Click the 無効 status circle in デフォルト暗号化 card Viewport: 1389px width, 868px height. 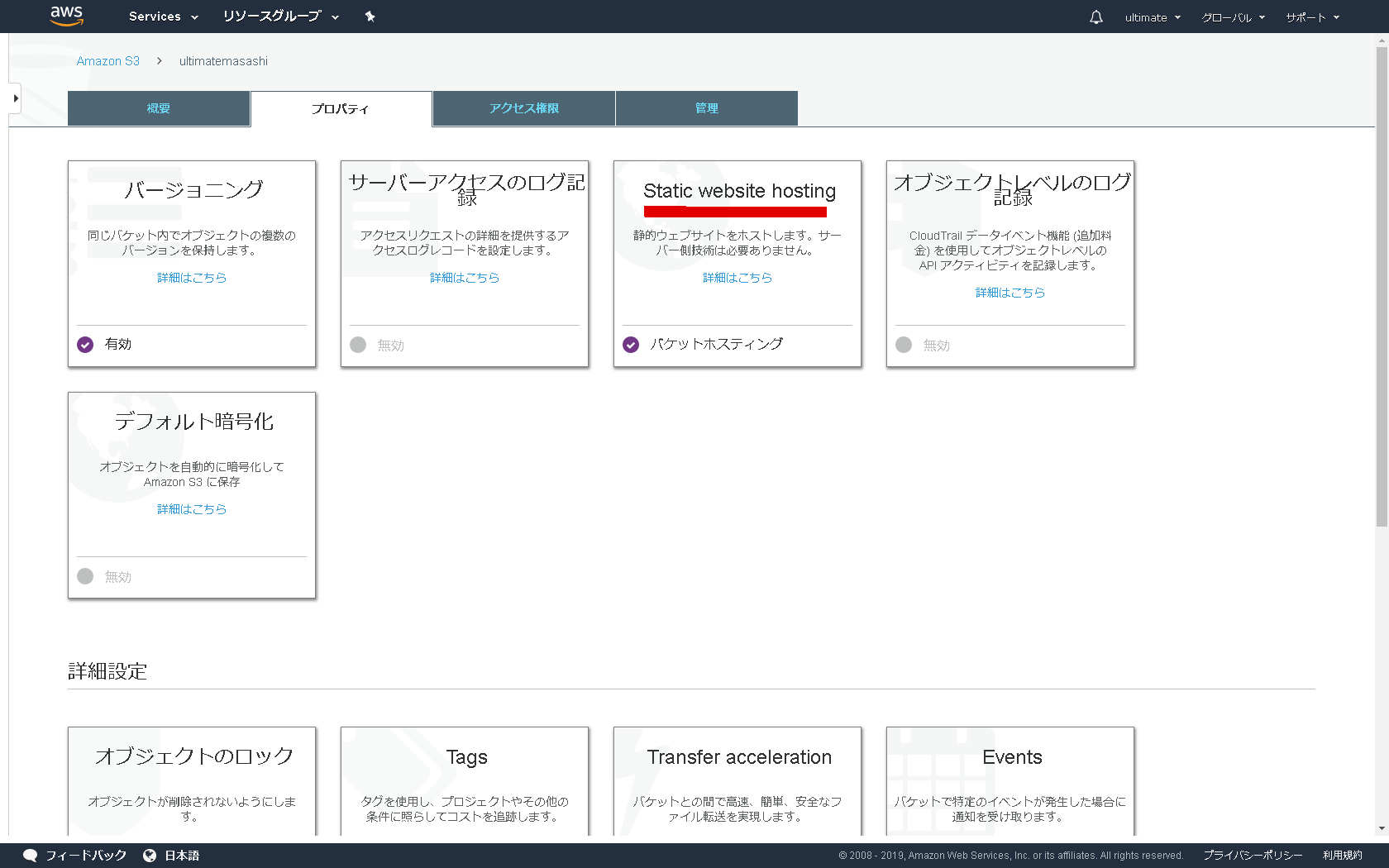coord(85,576)
